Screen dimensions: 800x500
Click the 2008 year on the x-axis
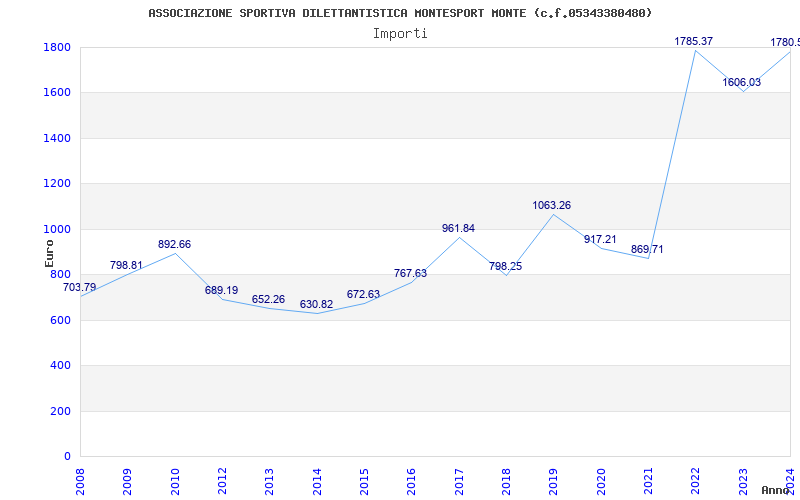point(80,480)
